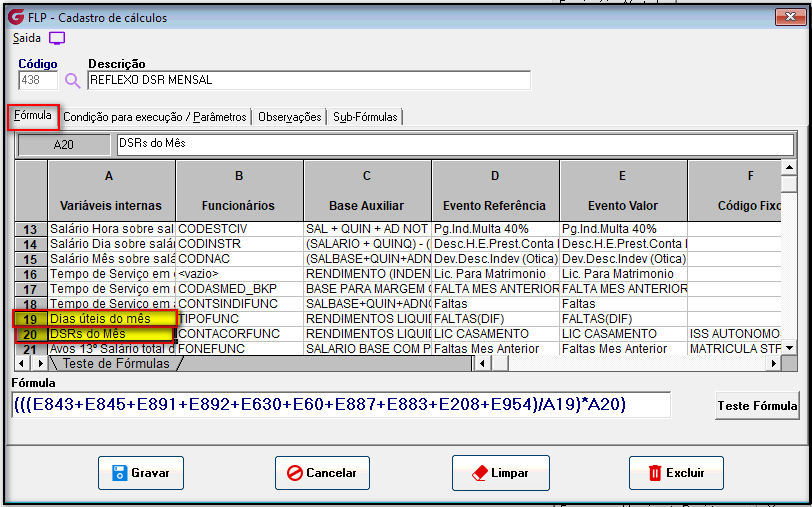Click cell FONEFUNC

pyautogui.click(x=239, y=349)
